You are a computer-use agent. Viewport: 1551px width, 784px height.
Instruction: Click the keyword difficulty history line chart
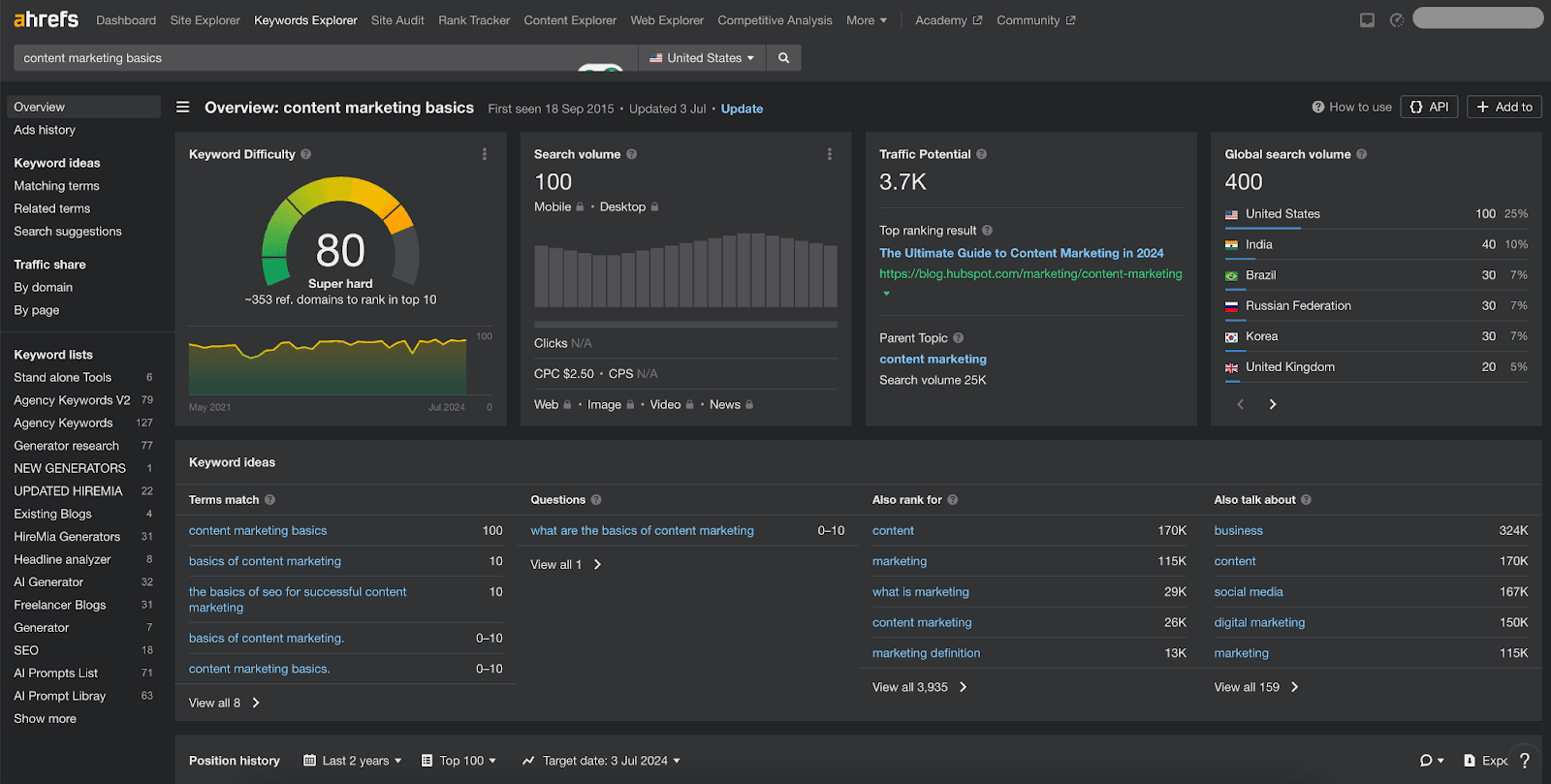tap(328, 365)
